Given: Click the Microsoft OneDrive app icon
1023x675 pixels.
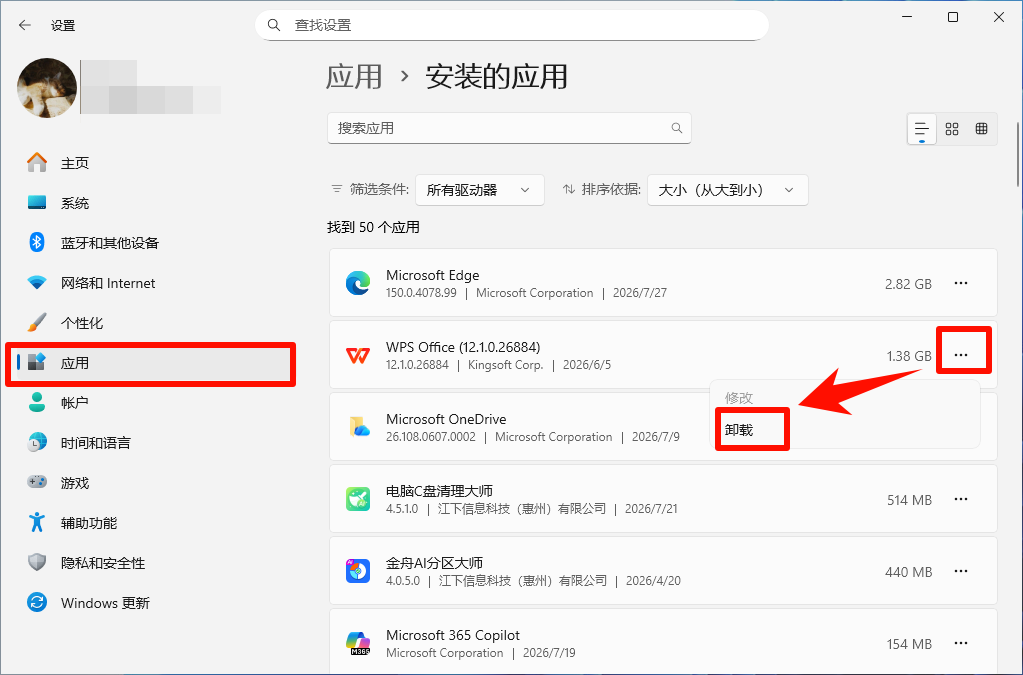Looking at the screenshot, I should pyautogui.click(x=358, y=427).
